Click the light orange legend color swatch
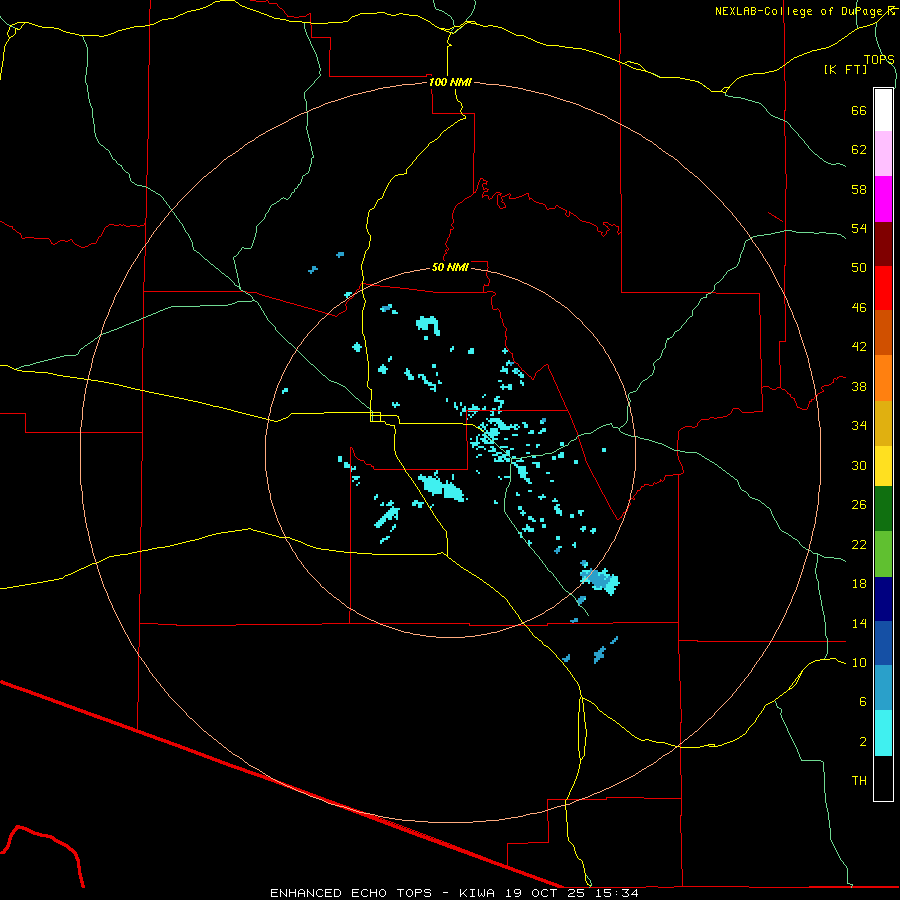The height and width of the screenshot is (900, 900). click(883, 378)
